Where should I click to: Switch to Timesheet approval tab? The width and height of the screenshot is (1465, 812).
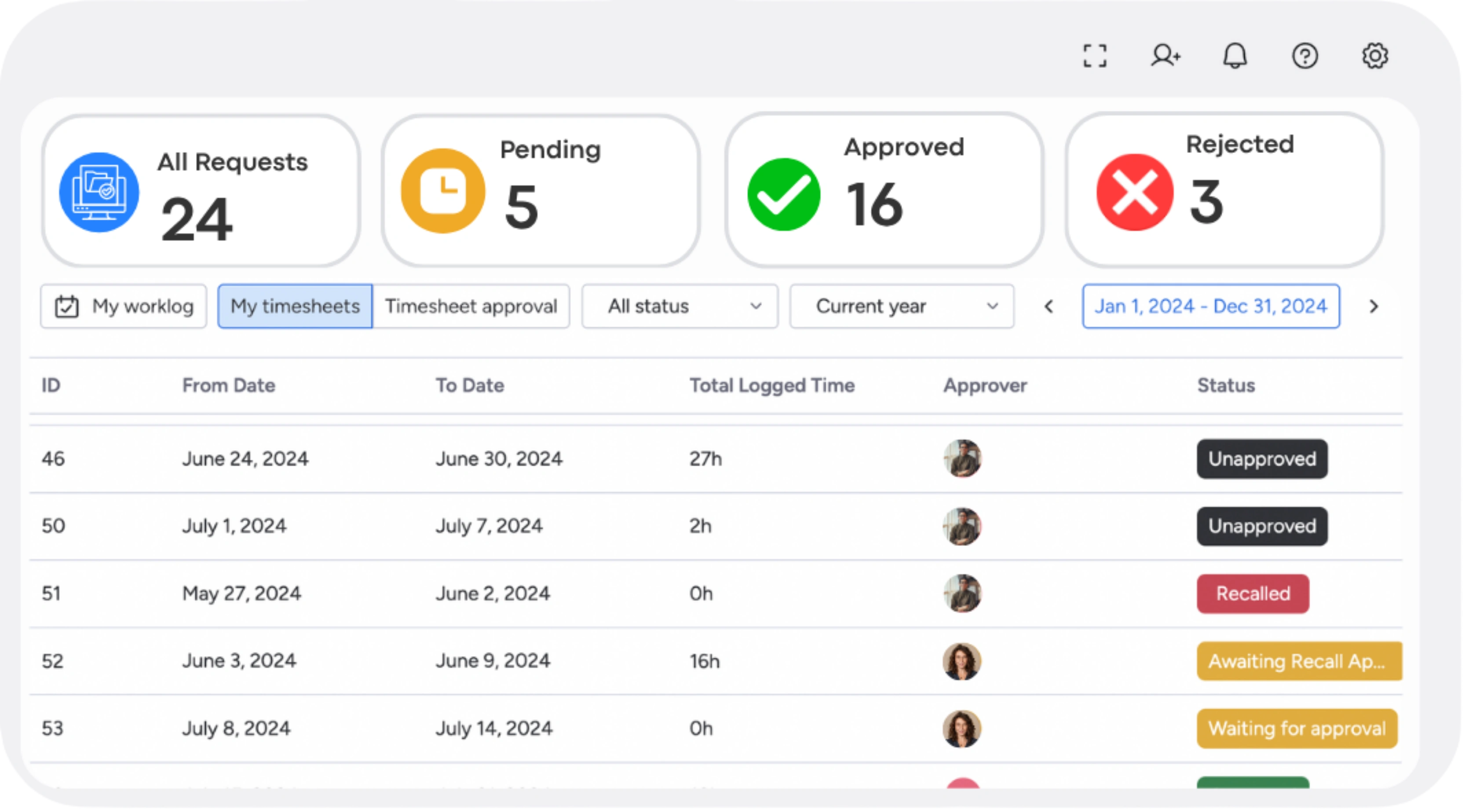471,307
